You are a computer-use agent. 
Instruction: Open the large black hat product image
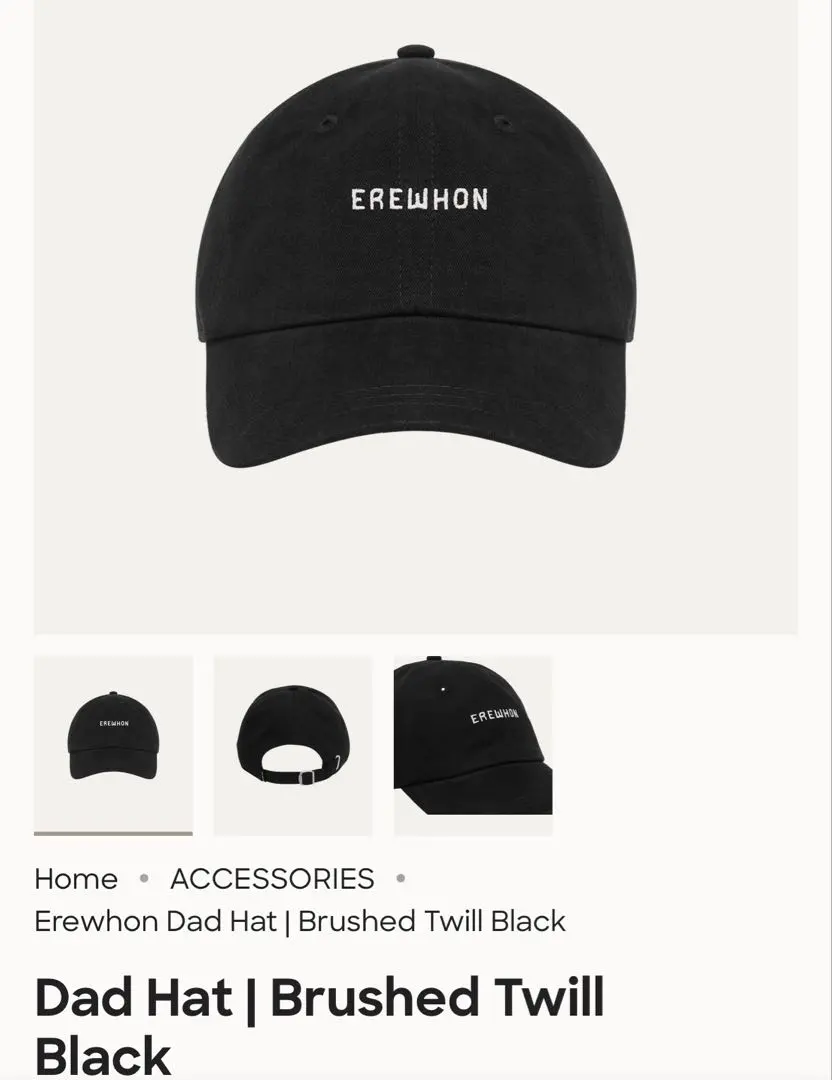[415, 317]
